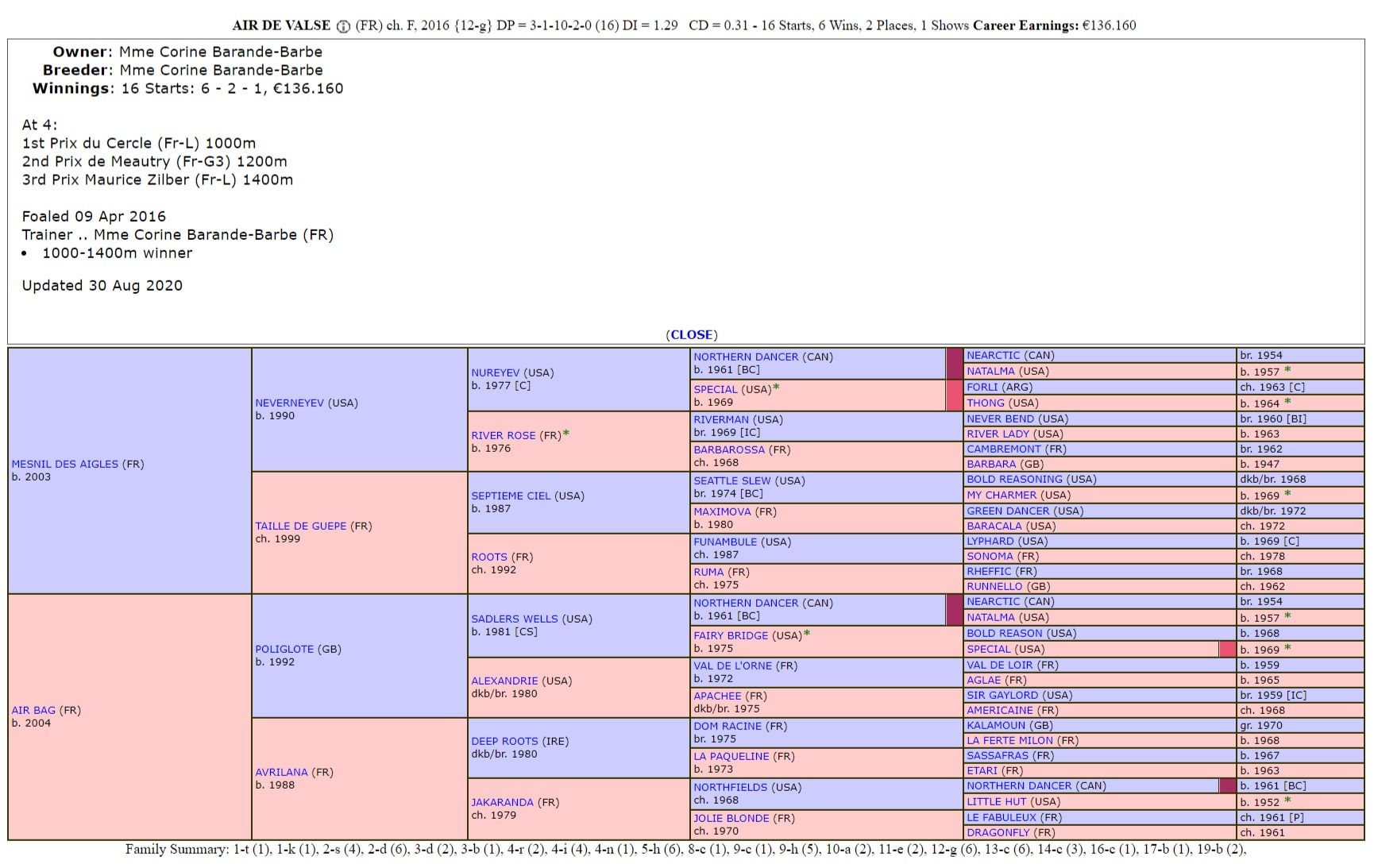This screenshot has width=1374, height=868.
Task: Open SPECIAL under NUREYEV
Action: (x=716, y=389)
